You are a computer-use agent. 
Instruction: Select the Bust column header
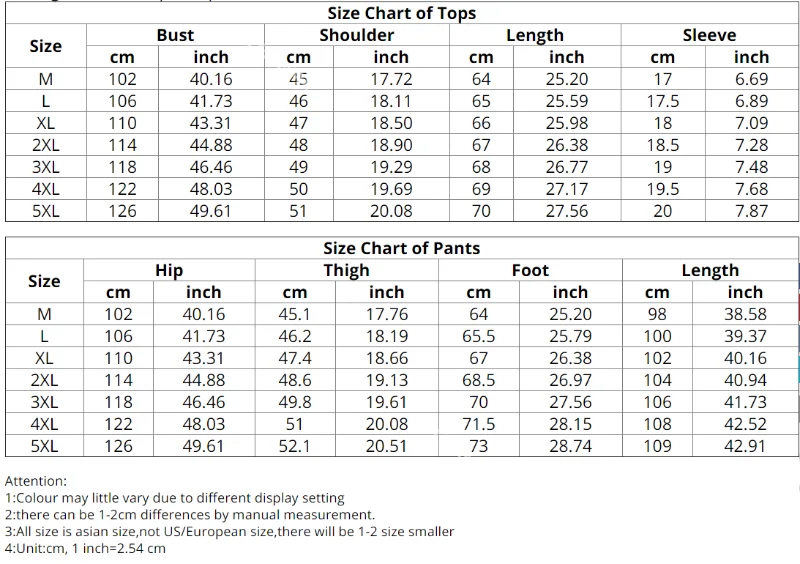(x=175, y=35)
